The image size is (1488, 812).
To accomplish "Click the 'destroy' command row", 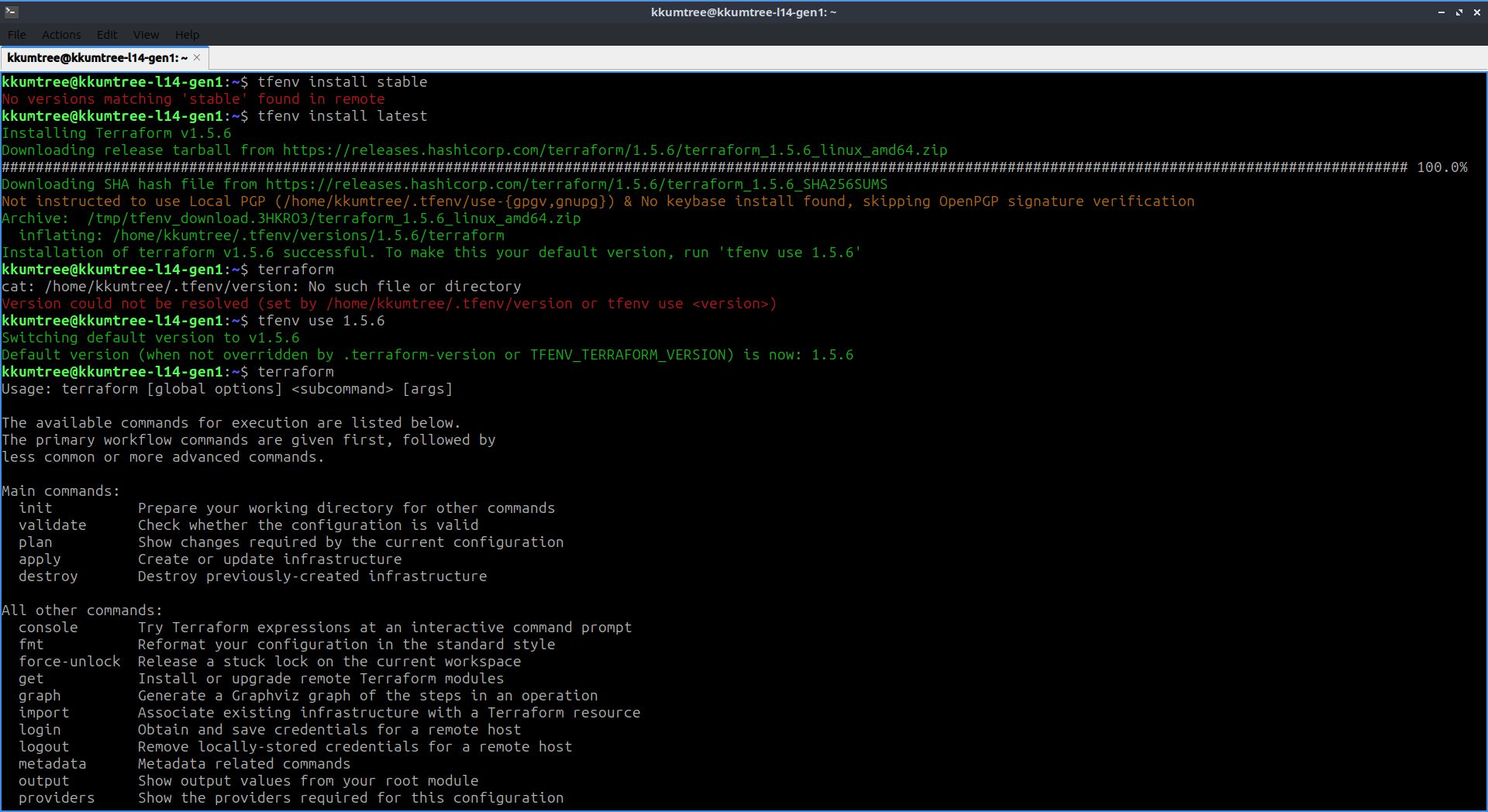I will [253, 576].
